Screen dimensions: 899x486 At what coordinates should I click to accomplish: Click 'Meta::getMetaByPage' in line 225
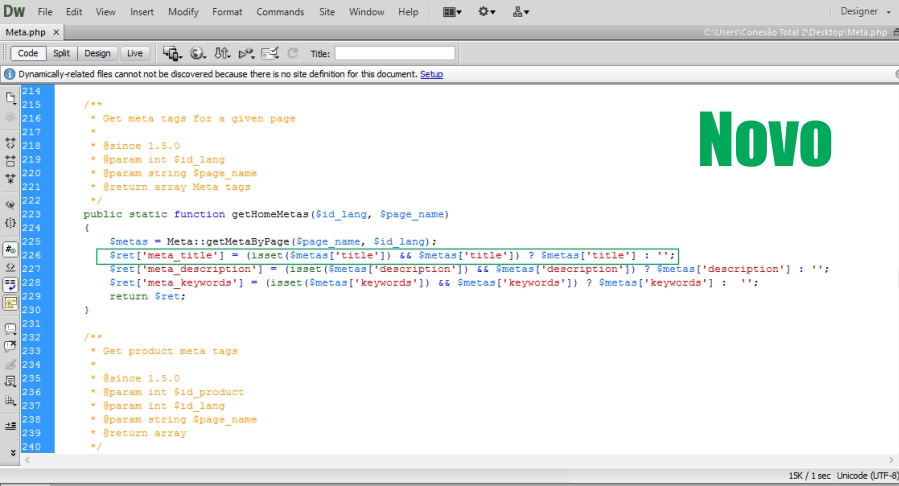pos(228,241)
